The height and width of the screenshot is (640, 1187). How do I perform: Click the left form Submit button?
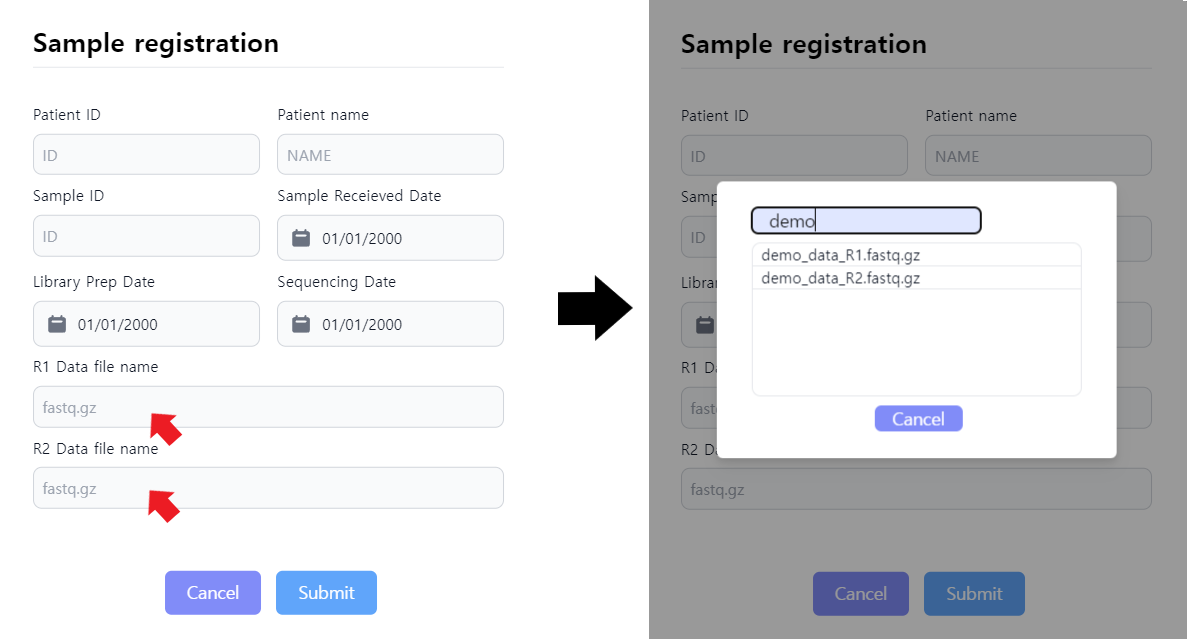pyautogui.click(x=326, y=592)
